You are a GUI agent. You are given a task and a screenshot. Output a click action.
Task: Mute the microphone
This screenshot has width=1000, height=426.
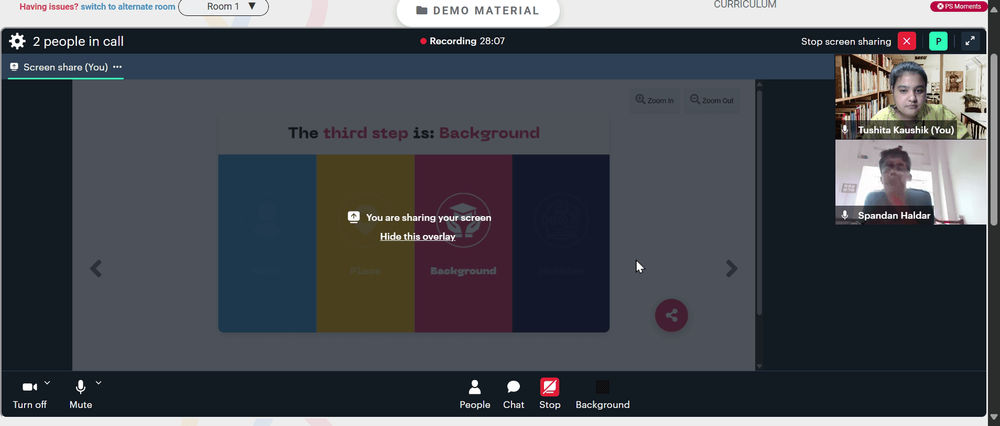pyautogui.click(x=80, y=395)
